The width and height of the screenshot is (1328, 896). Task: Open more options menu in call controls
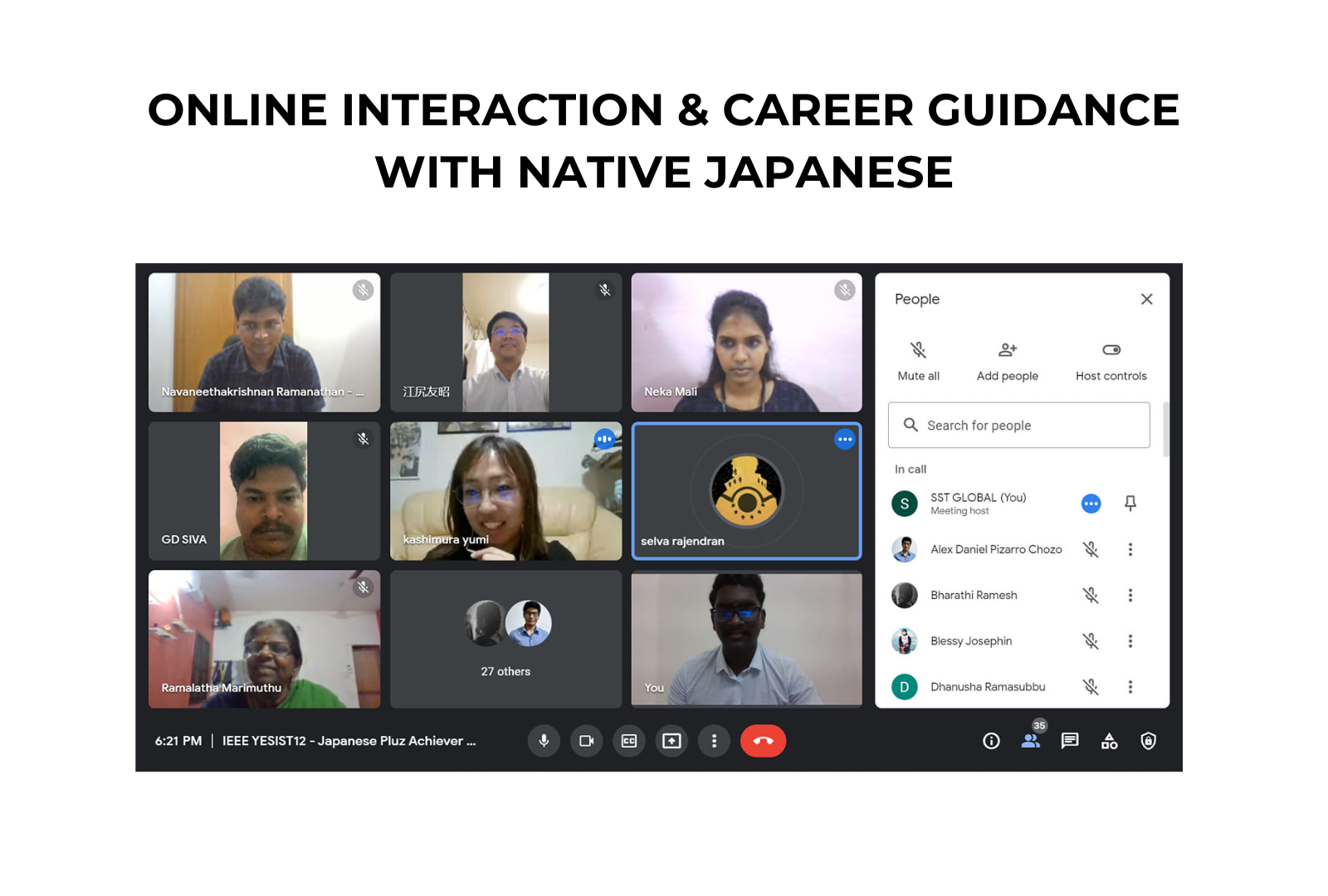(714, 741)
